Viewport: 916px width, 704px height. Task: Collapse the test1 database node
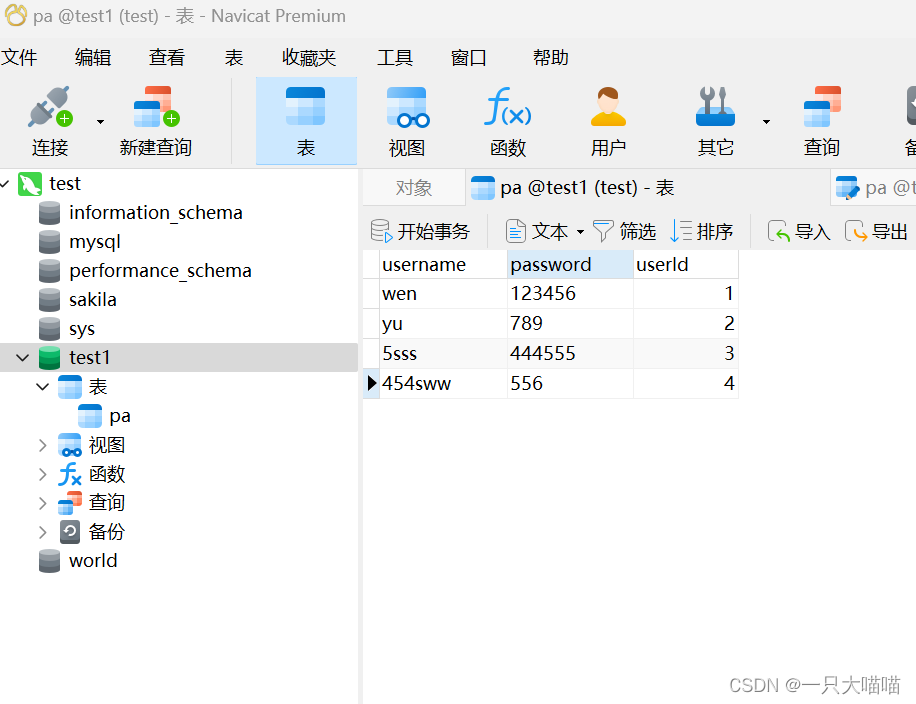click(x=22, y=357)
